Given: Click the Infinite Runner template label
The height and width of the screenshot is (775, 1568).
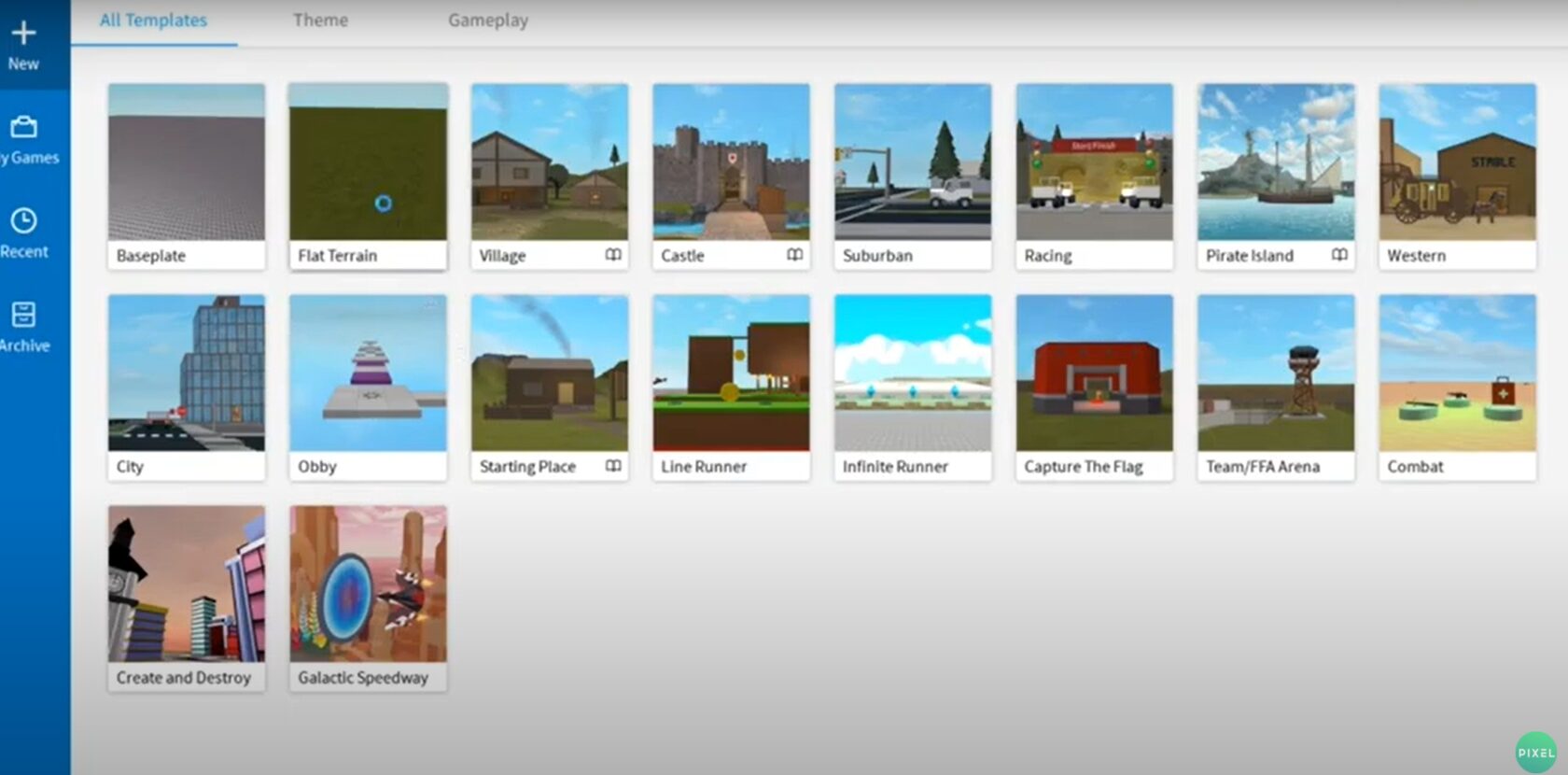Looking at the screenshot, I should pyautogui.click(x=895, y=467).
